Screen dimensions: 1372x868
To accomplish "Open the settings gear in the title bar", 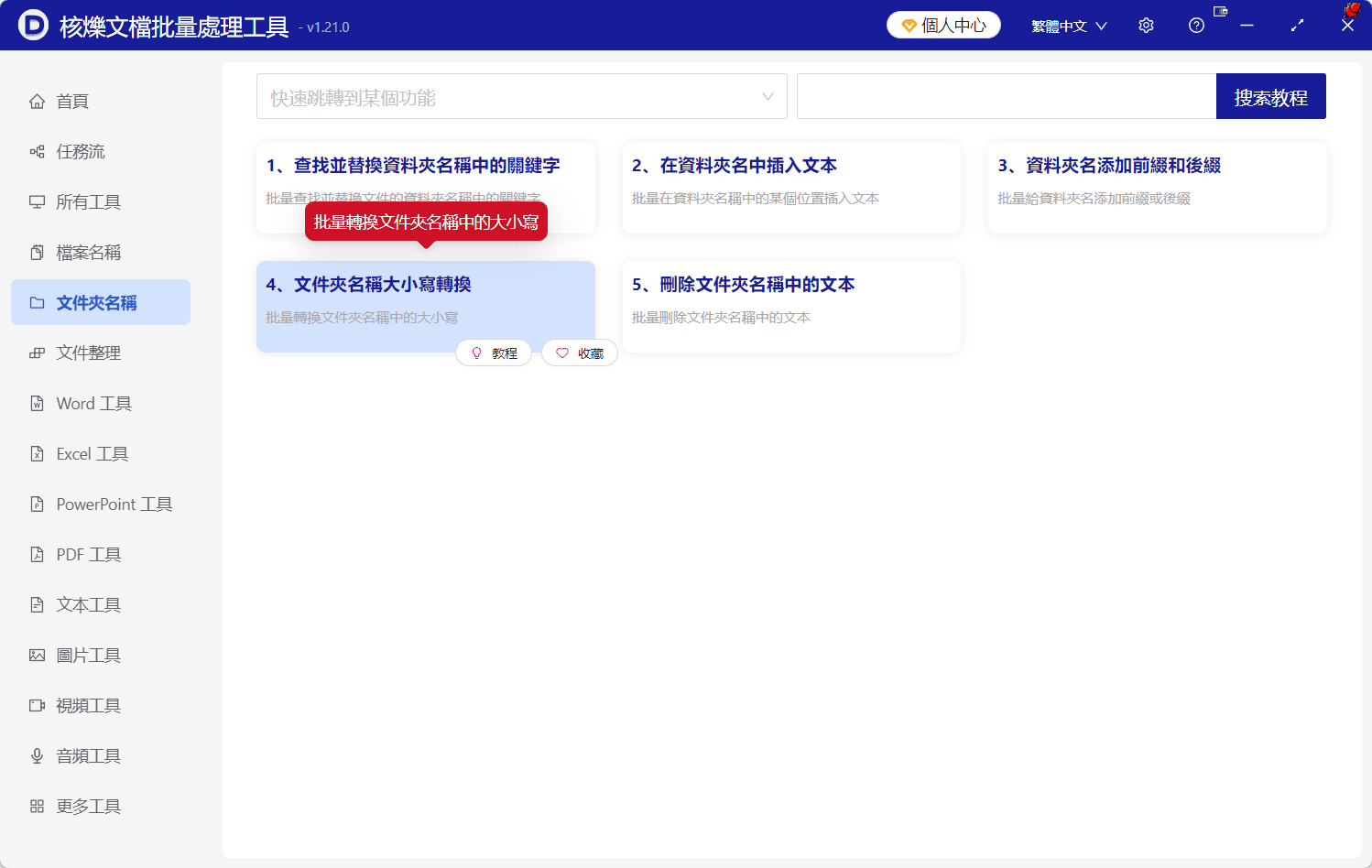I will click(x=1146, y=25).
